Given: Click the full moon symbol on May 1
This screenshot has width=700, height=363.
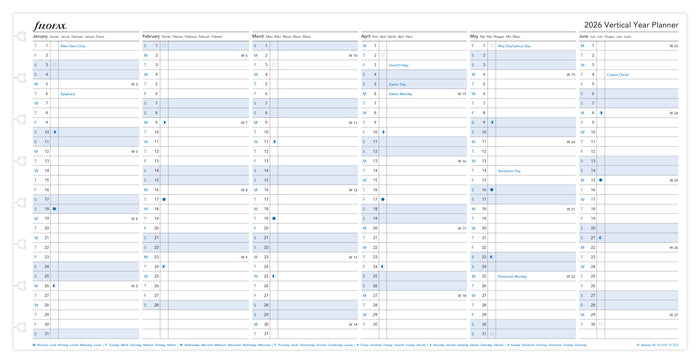Looking at the screenshot, I should 492,46.
